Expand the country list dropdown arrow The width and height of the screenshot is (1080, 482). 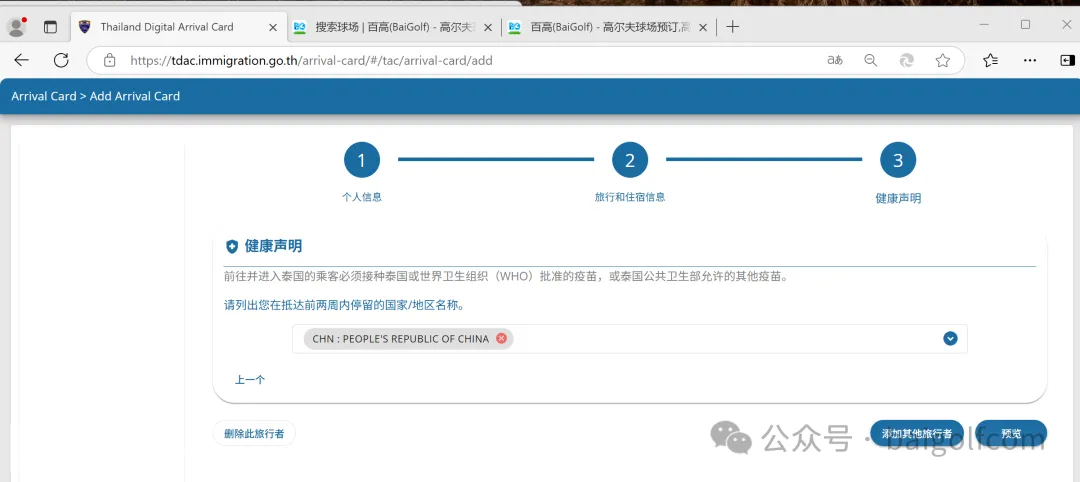tap(950, 339)
